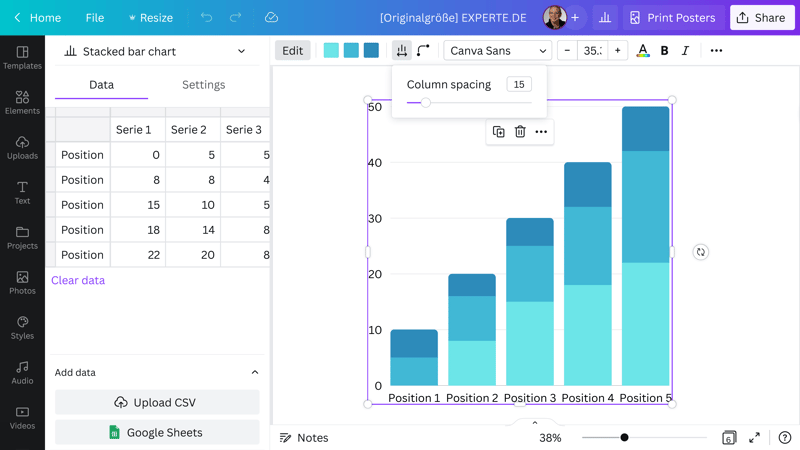Open the File menu

[95, 18]
